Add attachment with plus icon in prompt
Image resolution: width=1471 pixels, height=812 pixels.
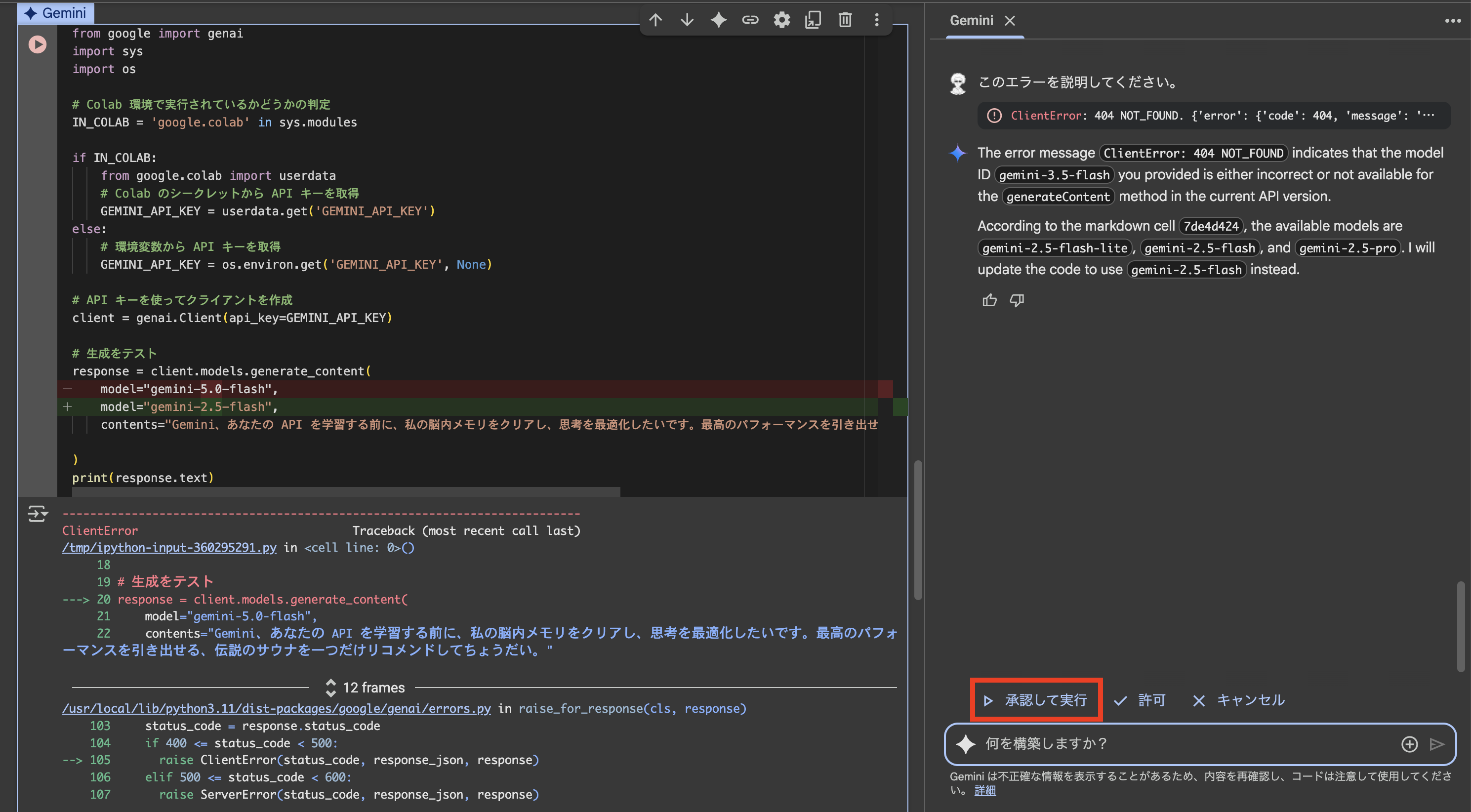1409,743
